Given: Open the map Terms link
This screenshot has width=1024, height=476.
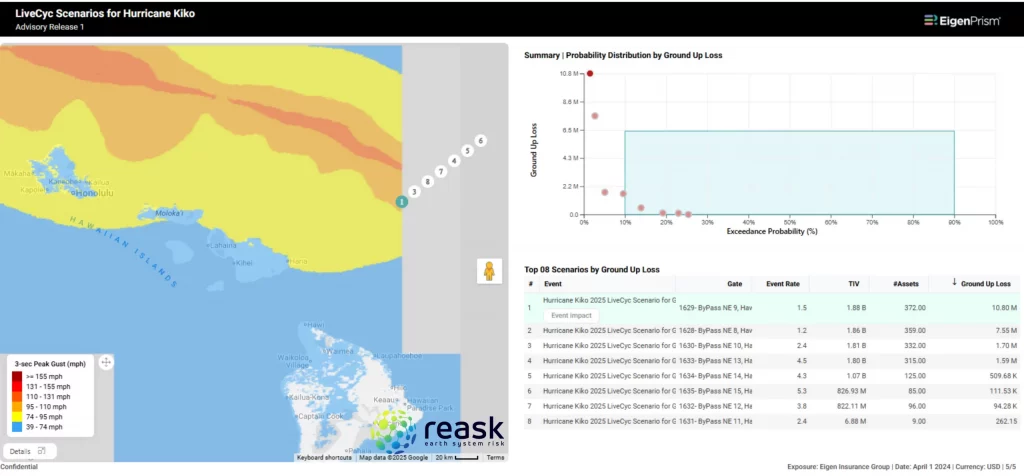Looking at the screenshot, I should [495, 458].
